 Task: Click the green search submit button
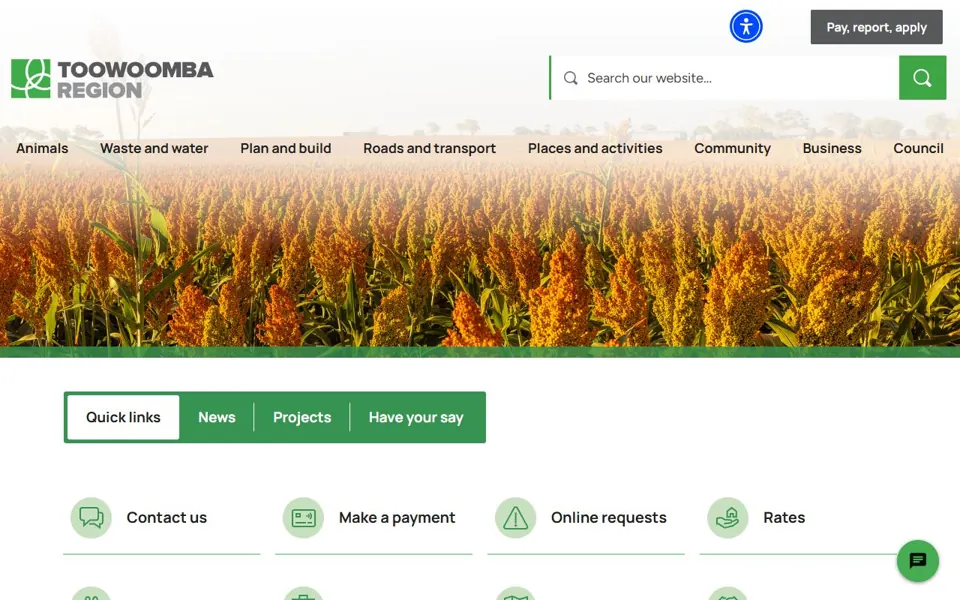coord(922,78)
